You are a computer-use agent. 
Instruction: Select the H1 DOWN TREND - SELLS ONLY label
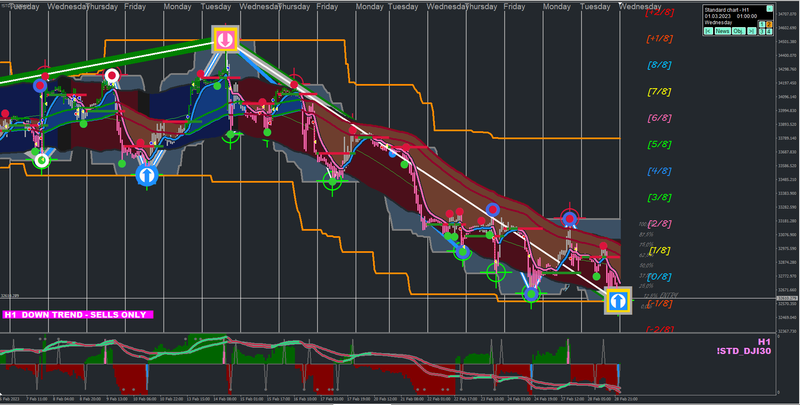[78, 315]
